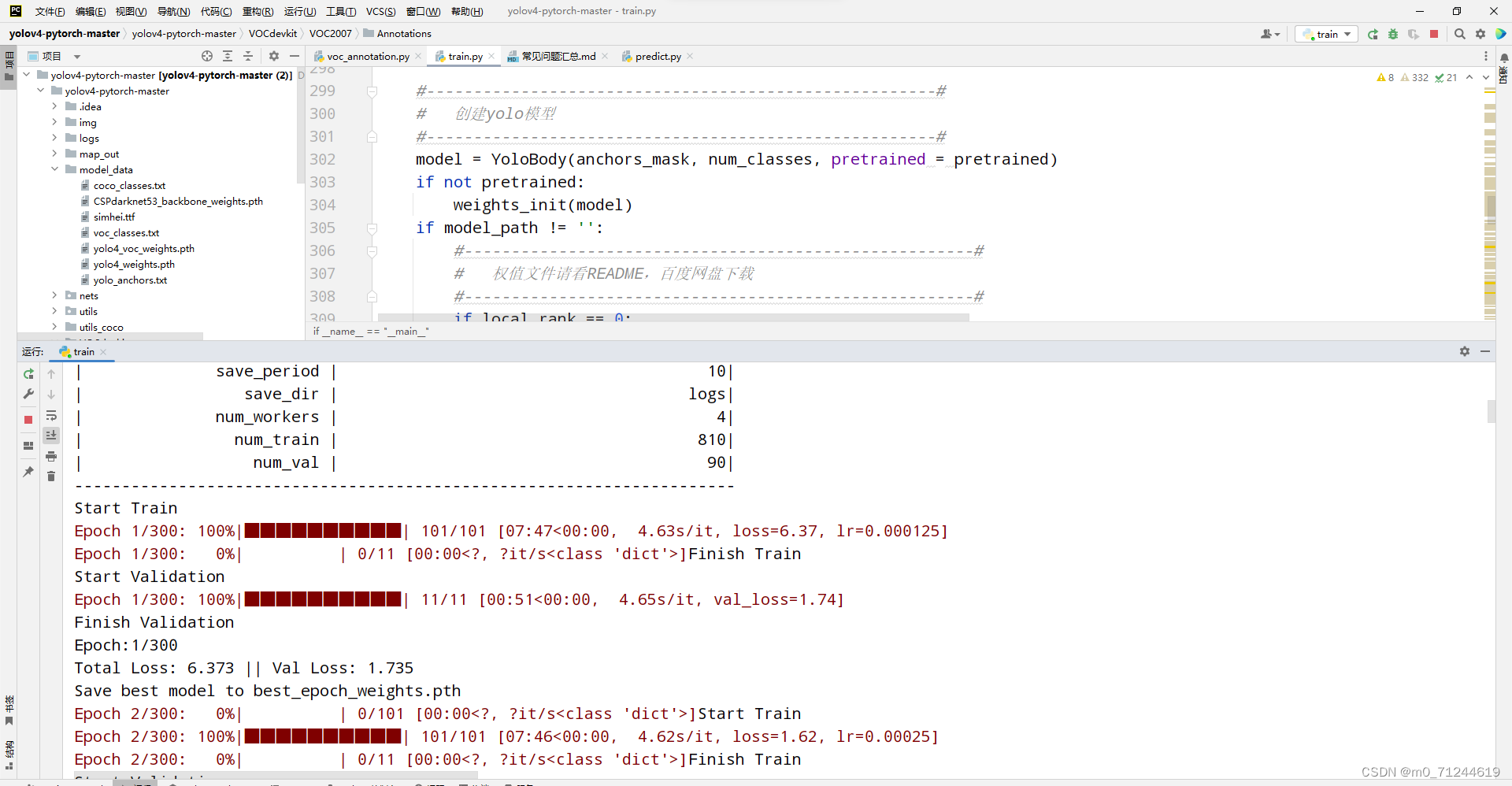Expand the img folder
Image resolution: width=1512 pixels, height=786 pixels.
54,122
